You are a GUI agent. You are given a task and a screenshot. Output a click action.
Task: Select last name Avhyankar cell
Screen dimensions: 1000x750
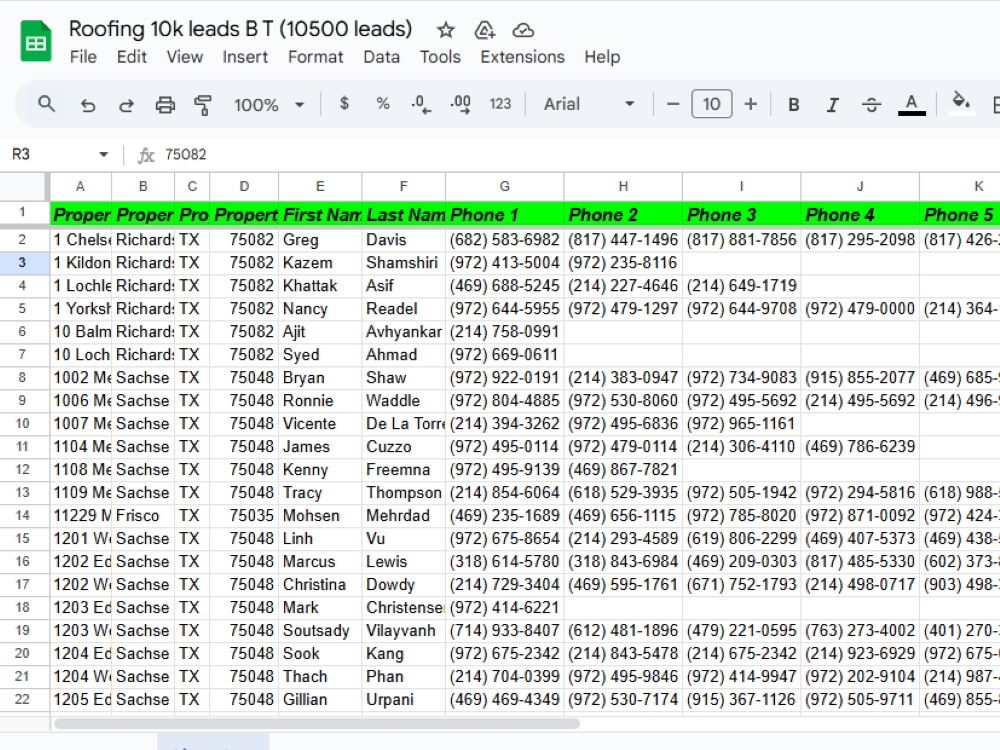coord(404,332)
